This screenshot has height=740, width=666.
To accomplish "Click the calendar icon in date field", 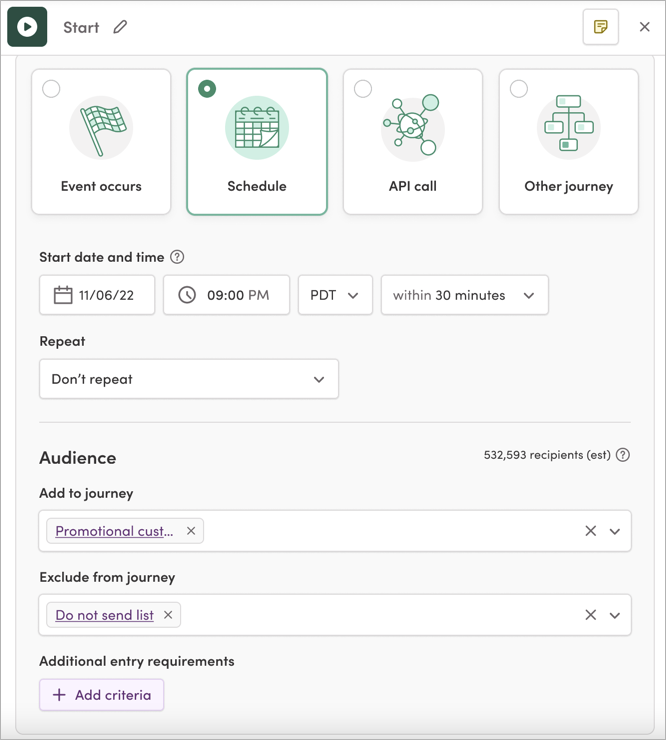I will (63, 295).
